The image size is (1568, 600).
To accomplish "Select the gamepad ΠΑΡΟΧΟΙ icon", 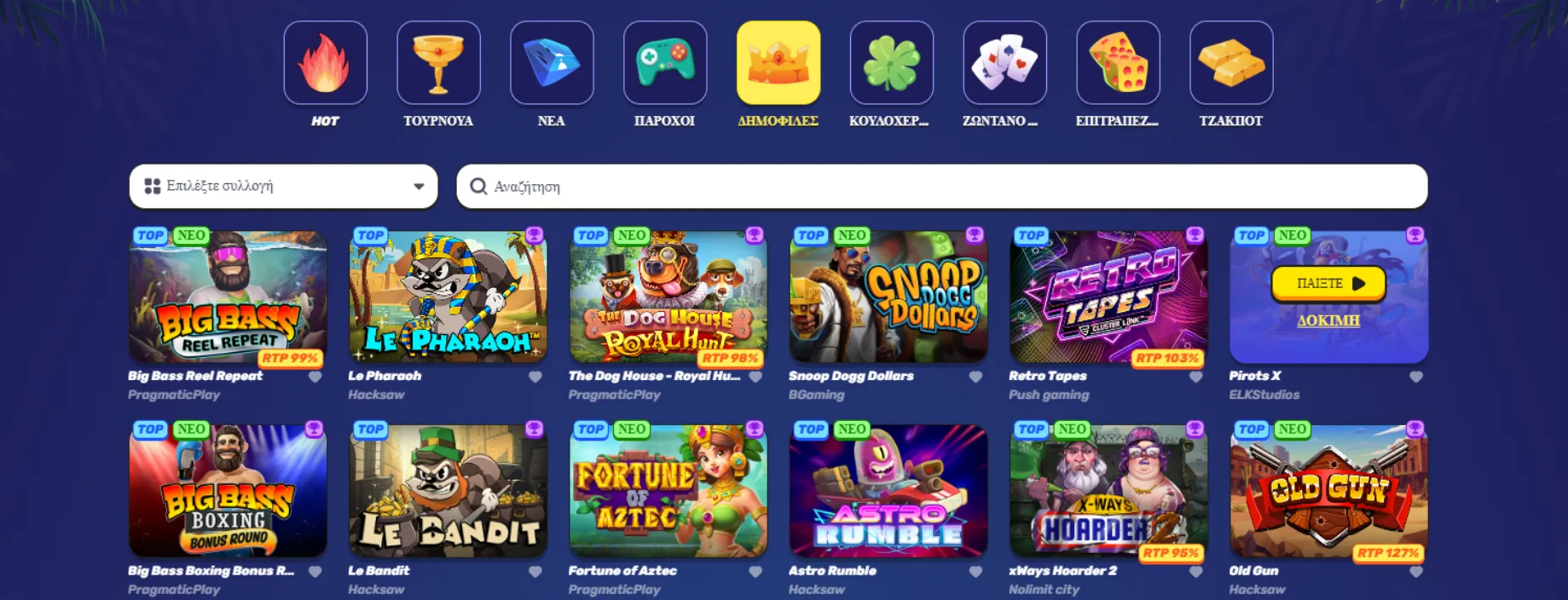I will pos(665,63).
